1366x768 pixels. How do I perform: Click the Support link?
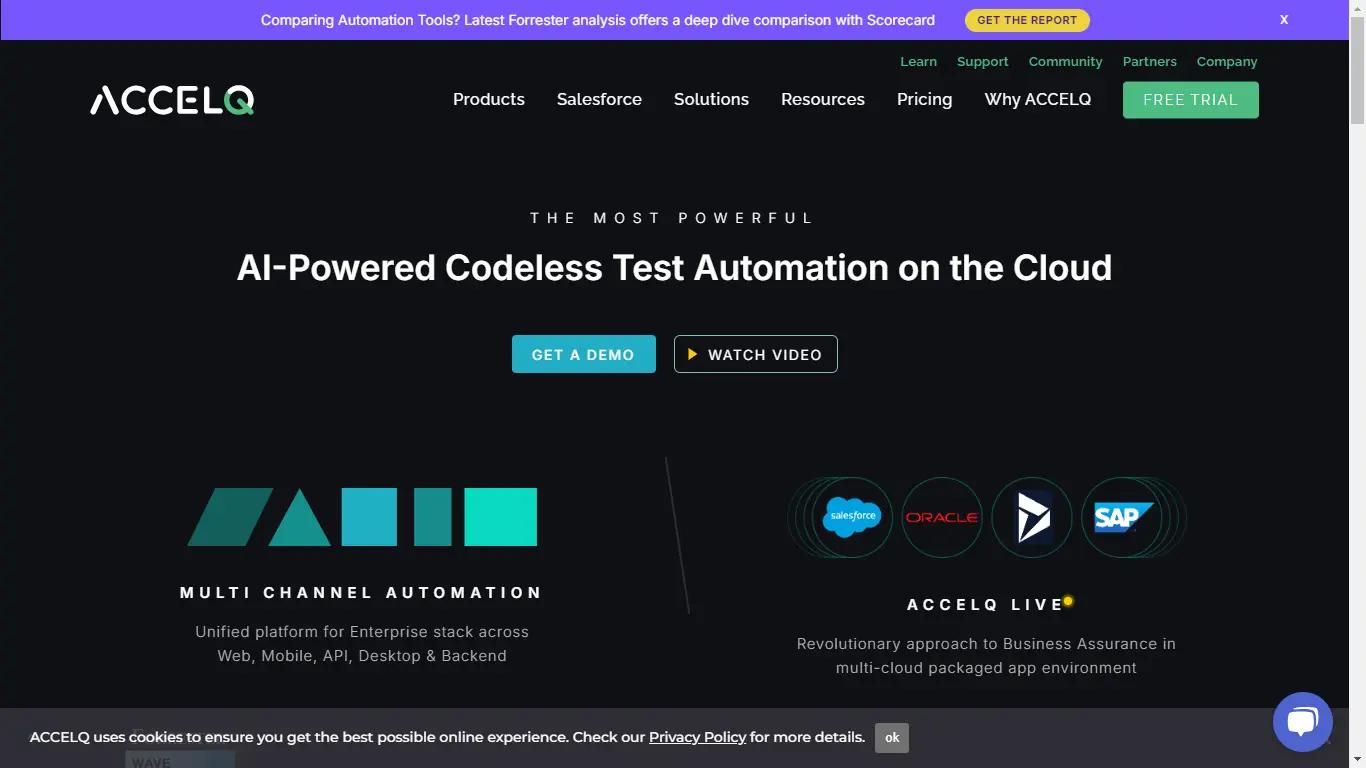point(982,61)
